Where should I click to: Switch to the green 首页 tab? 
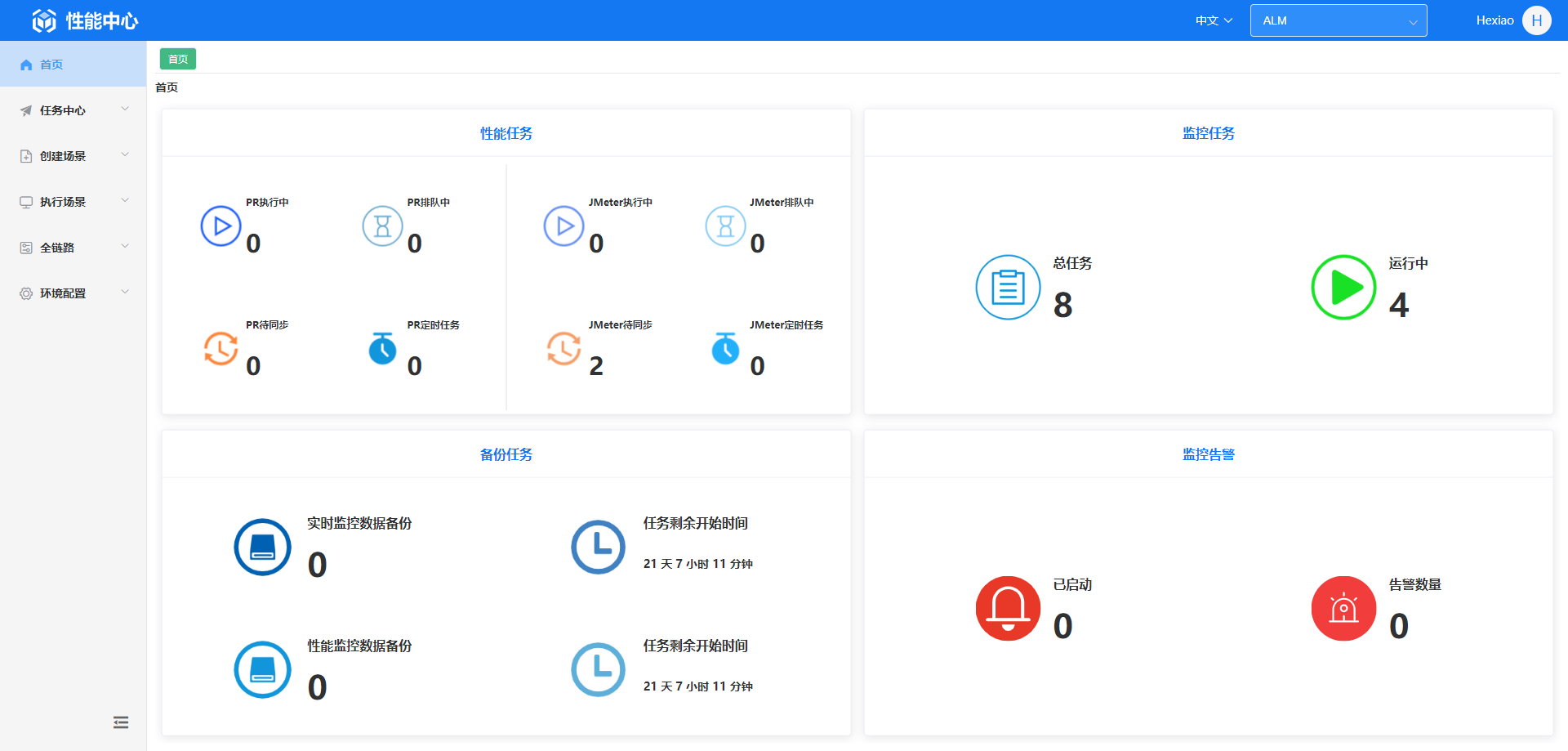(x=178, y=59)
